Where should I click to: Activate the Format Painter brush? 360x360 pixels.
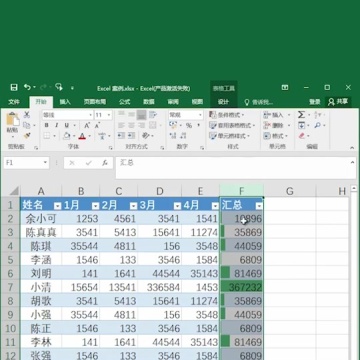tap(27, 136)
